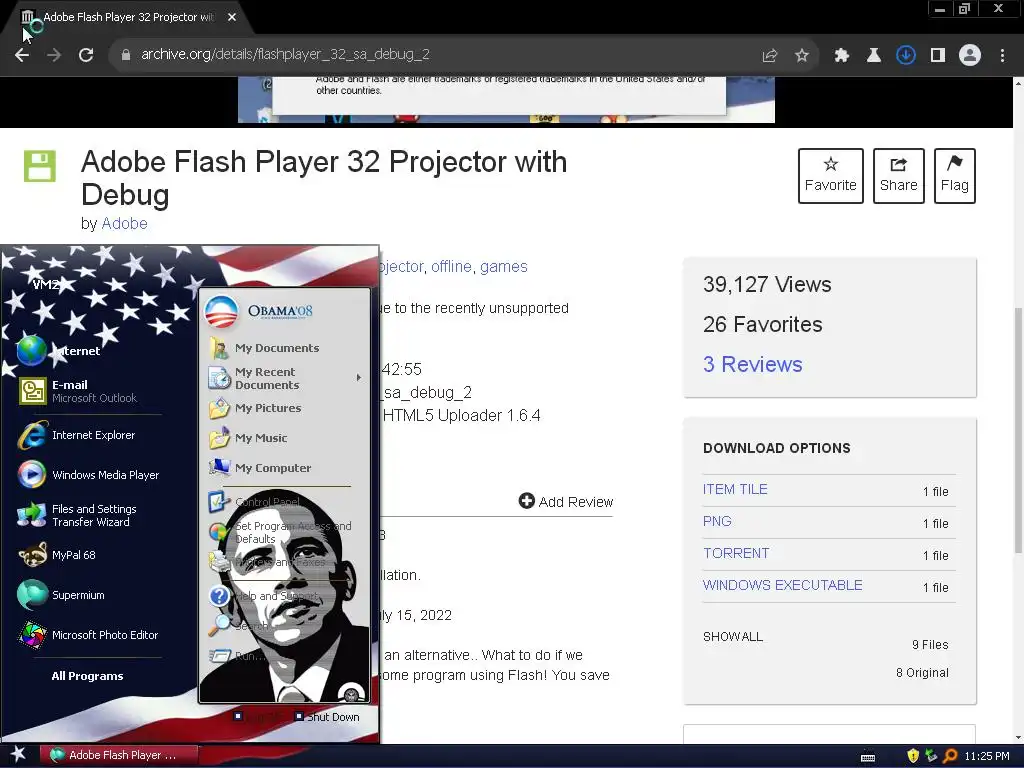Launch Microsoft Photo Editor from Start menu

(89, 635)
